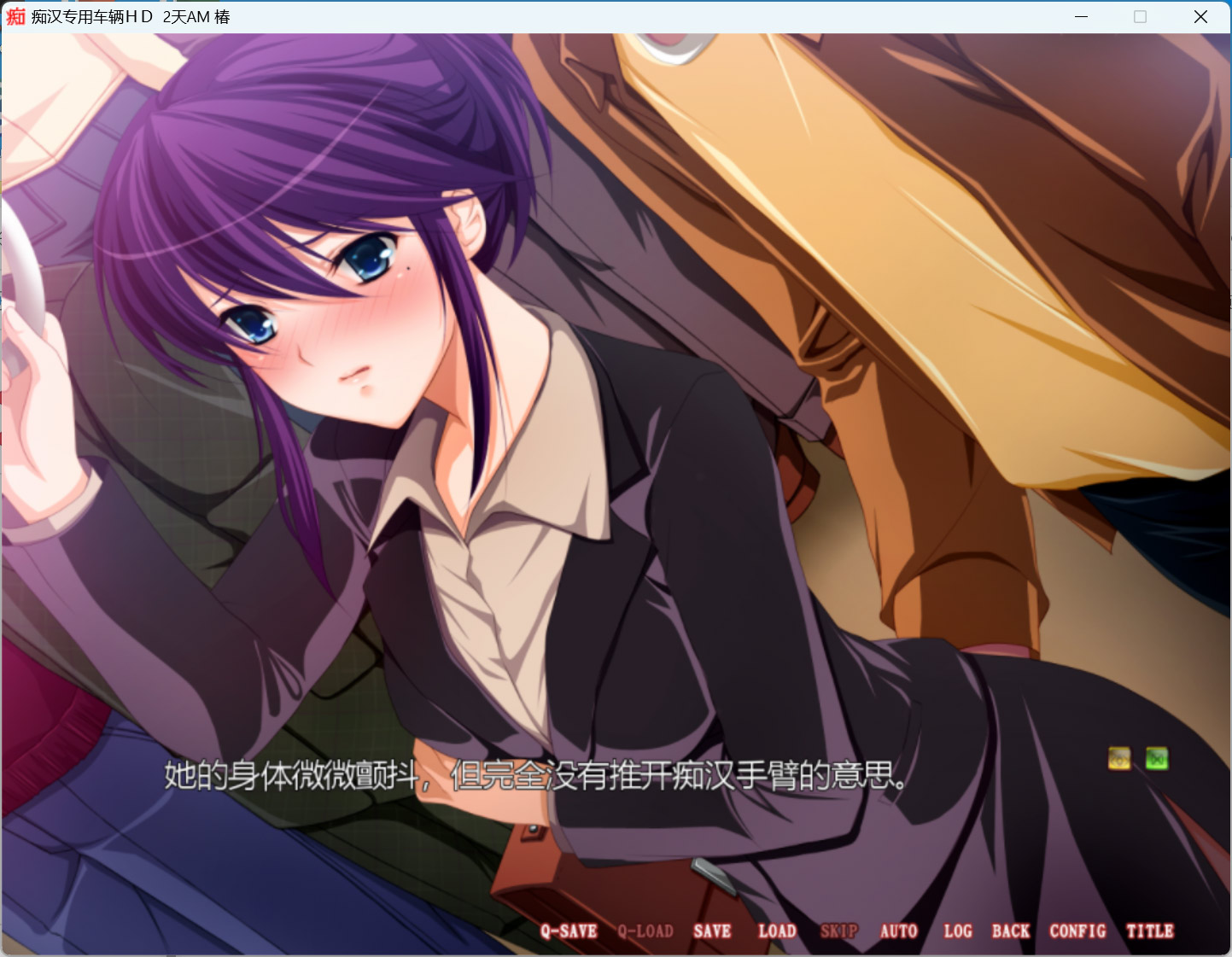
Task: Close the game window
Action: 1200,16
